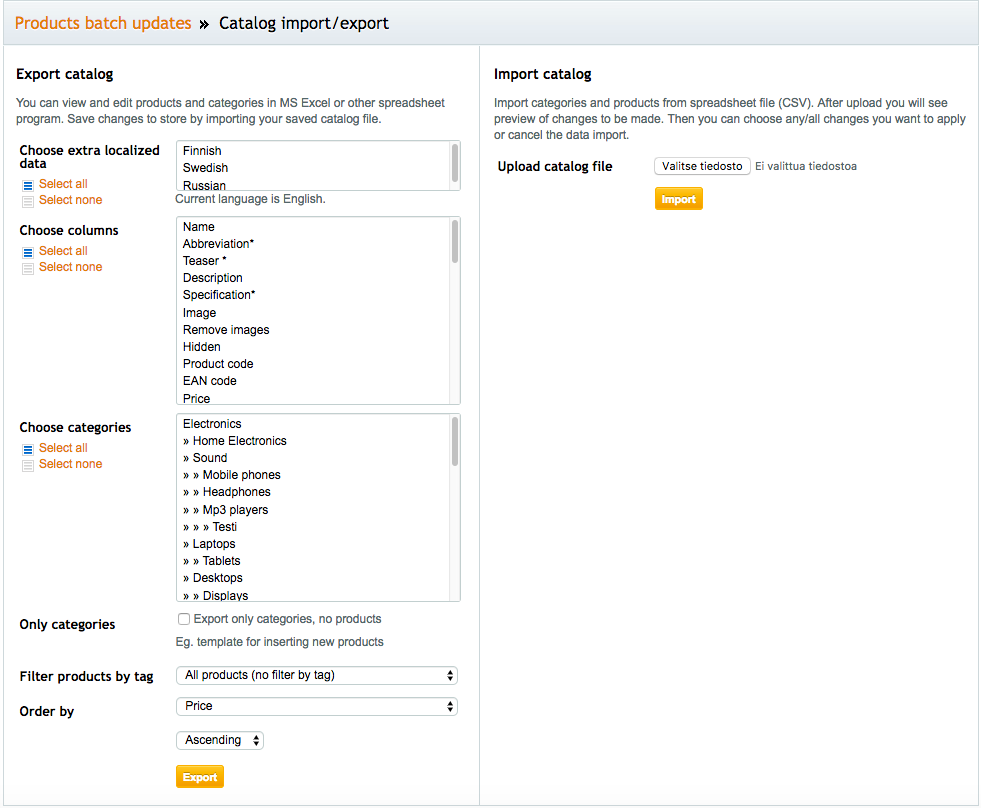This screenshot has height=808, width=981.
Task: Click Select all icon for localized data
Action: pos(28,185)
